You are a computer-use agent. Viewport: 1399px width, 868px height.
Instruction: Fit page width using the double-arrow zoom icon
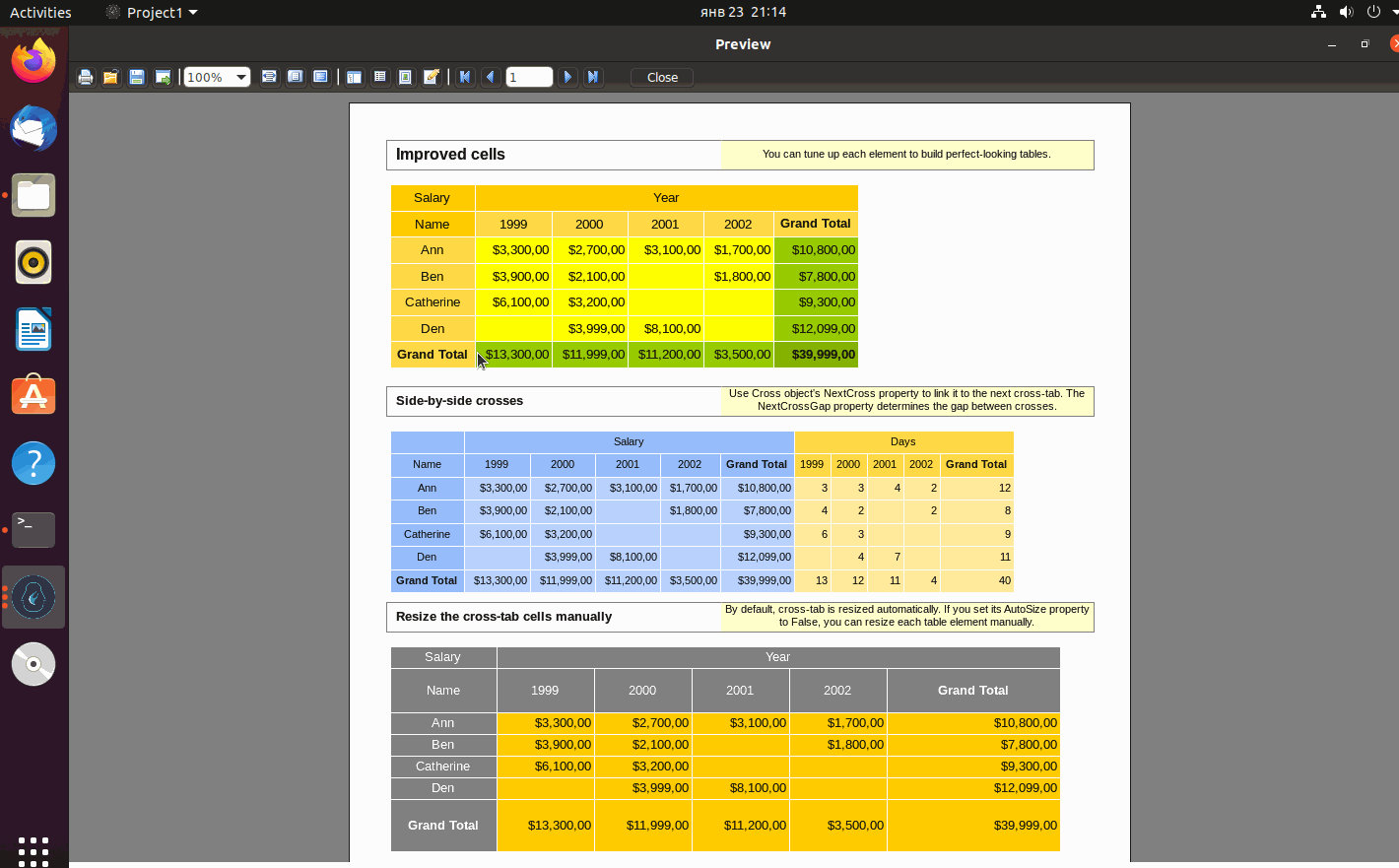point(269,77)
